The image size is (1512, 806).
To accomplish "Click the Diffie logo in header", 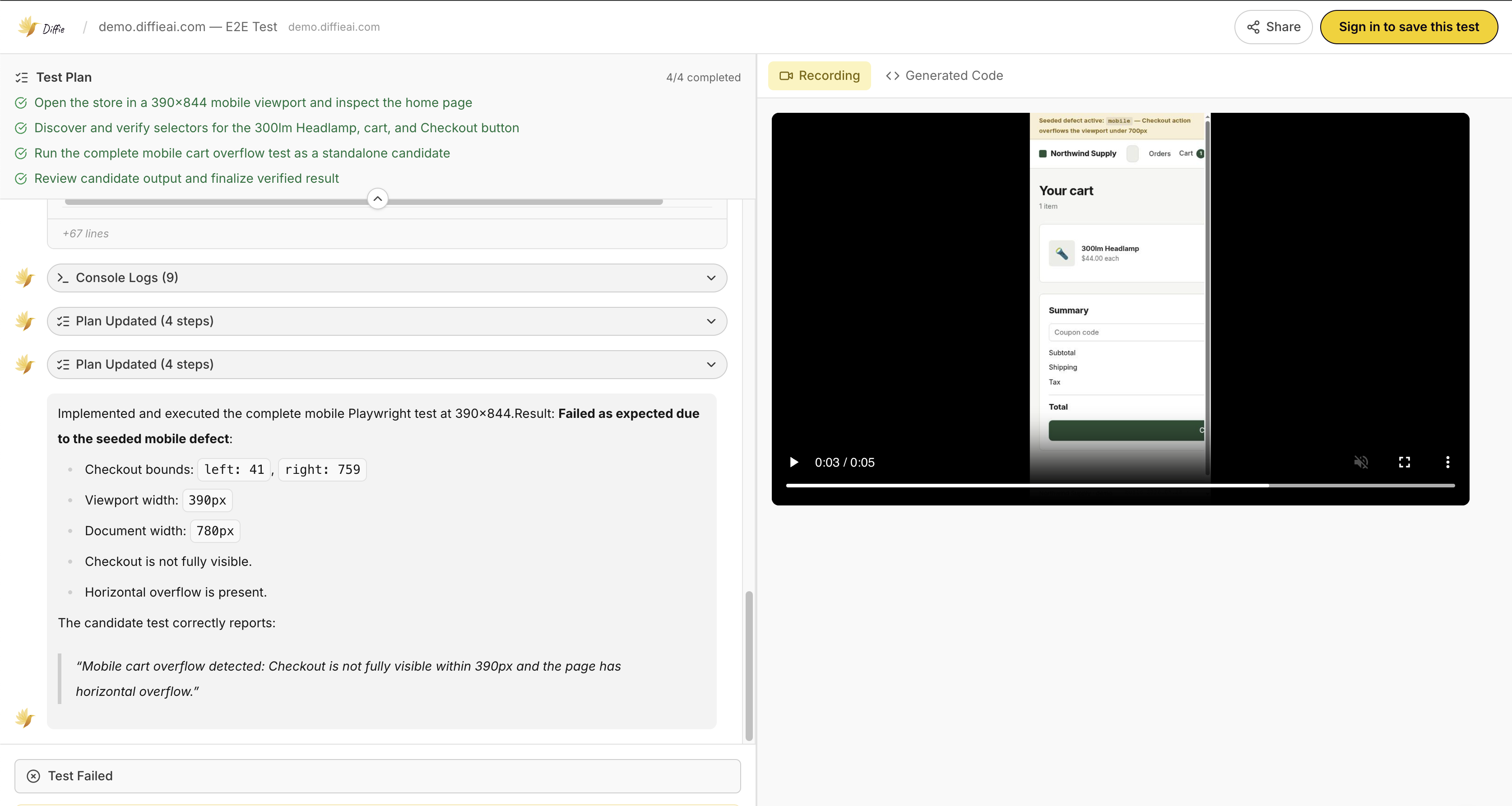I will point(42,27).
